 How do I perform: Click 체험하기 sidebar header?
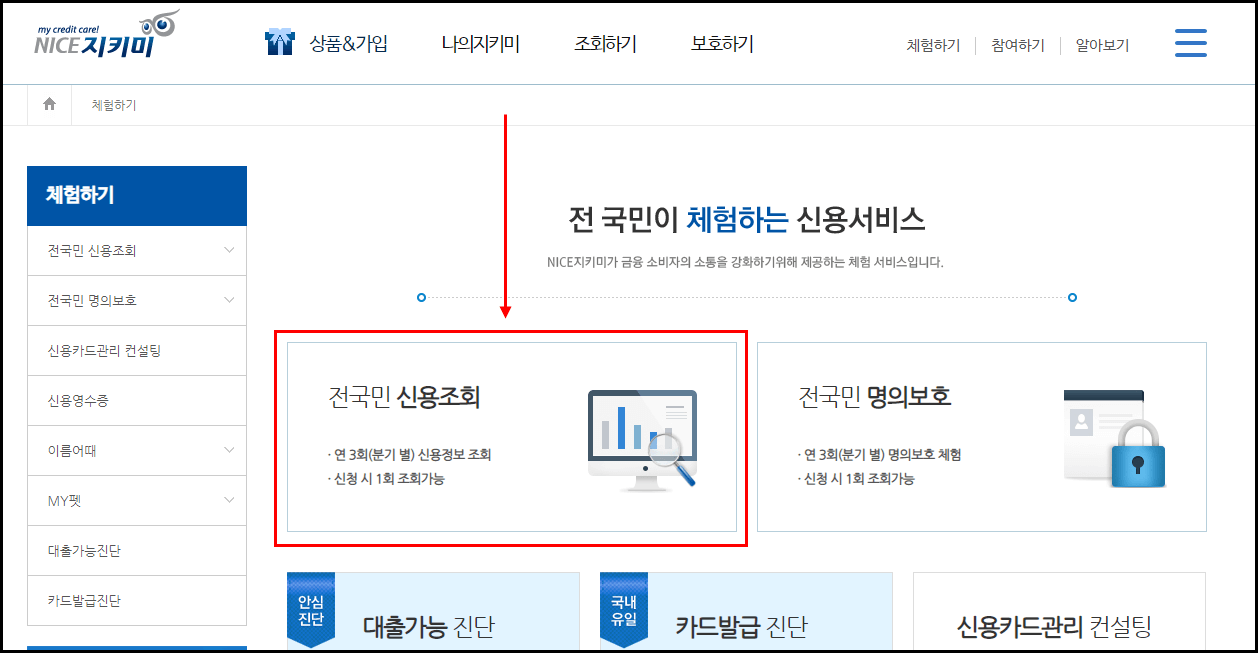[x=137, y=196]
